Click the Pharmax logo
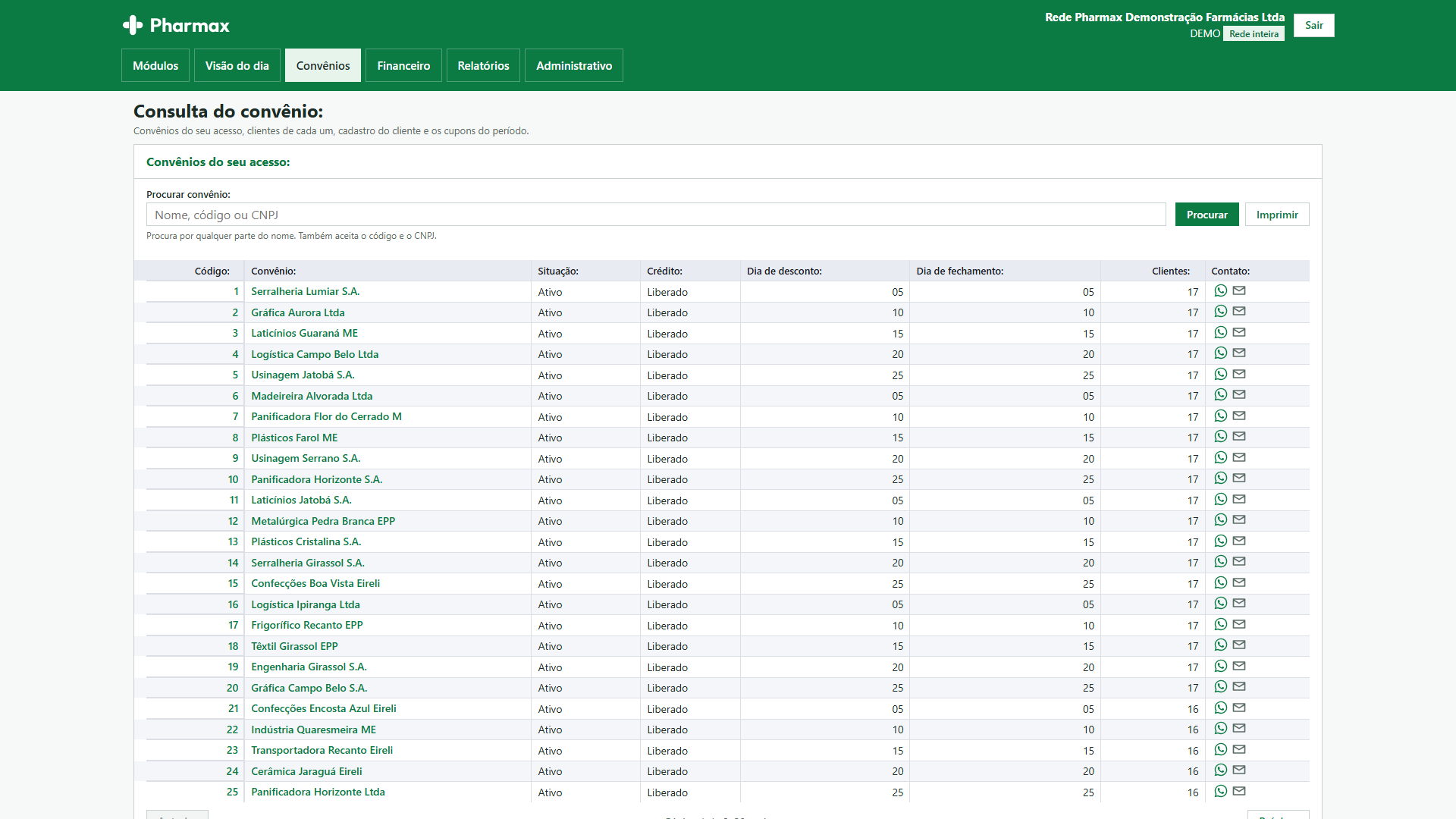This screenshot has width=1456, height=819. pos(176,26)
